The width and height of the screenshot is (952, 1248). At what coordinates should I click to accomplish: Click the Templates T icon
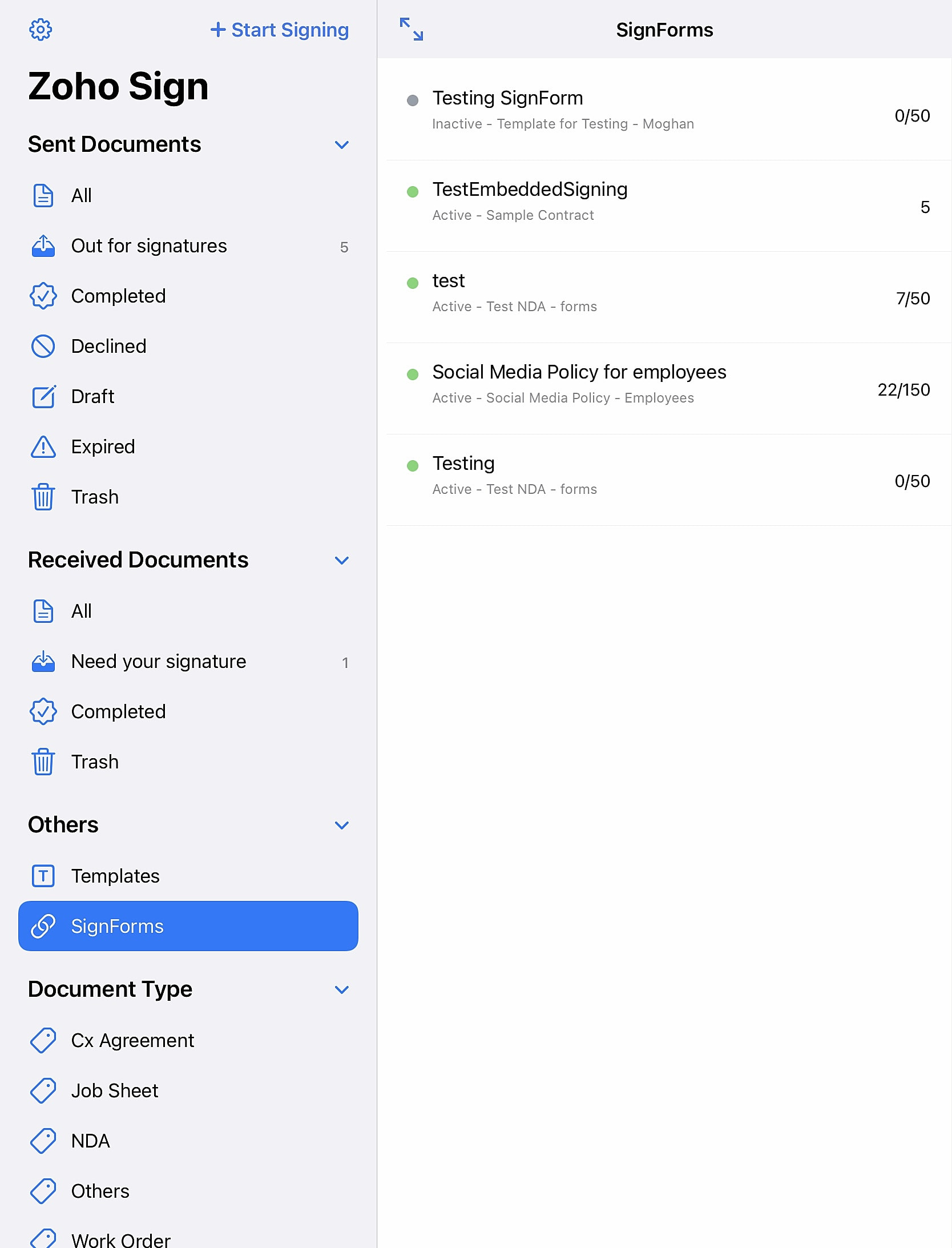pyautogui.click(x=43, y=876)
